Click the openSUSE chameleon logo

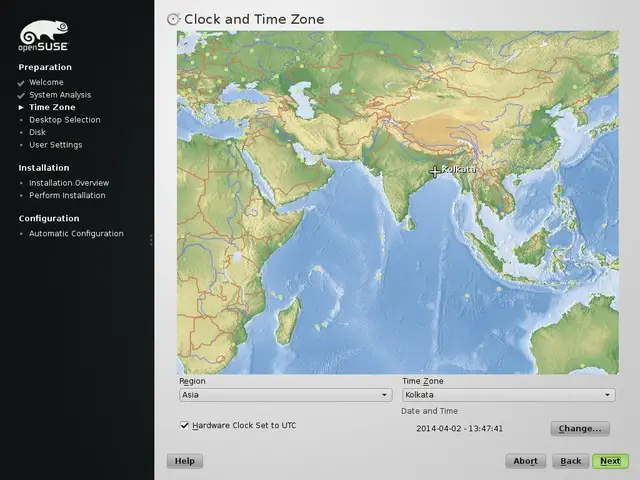[44, 36]
